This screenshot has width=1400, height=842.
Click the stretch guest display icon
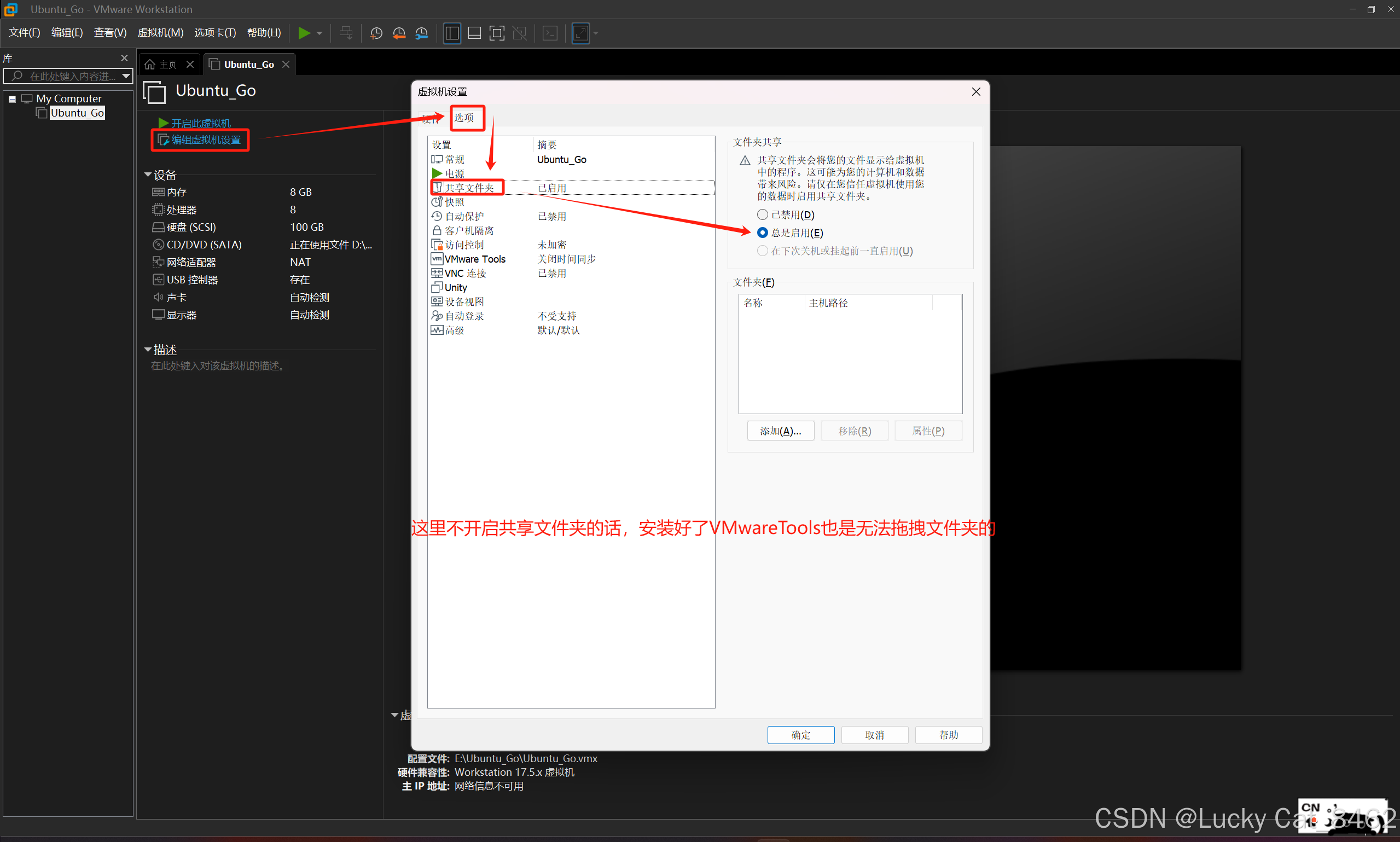(581, 33)
